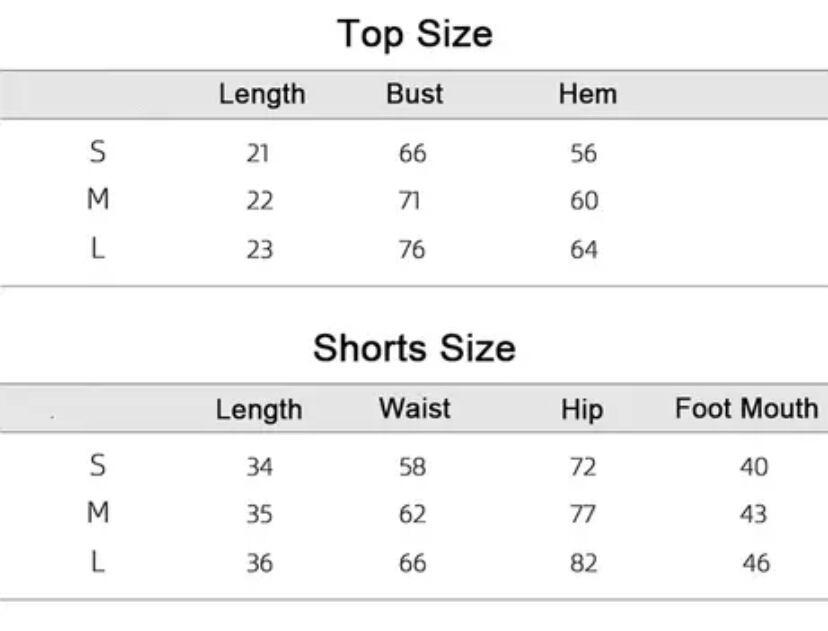Select the Bust column header
Viewport: 828px width, 631px height.
(414, 95)
